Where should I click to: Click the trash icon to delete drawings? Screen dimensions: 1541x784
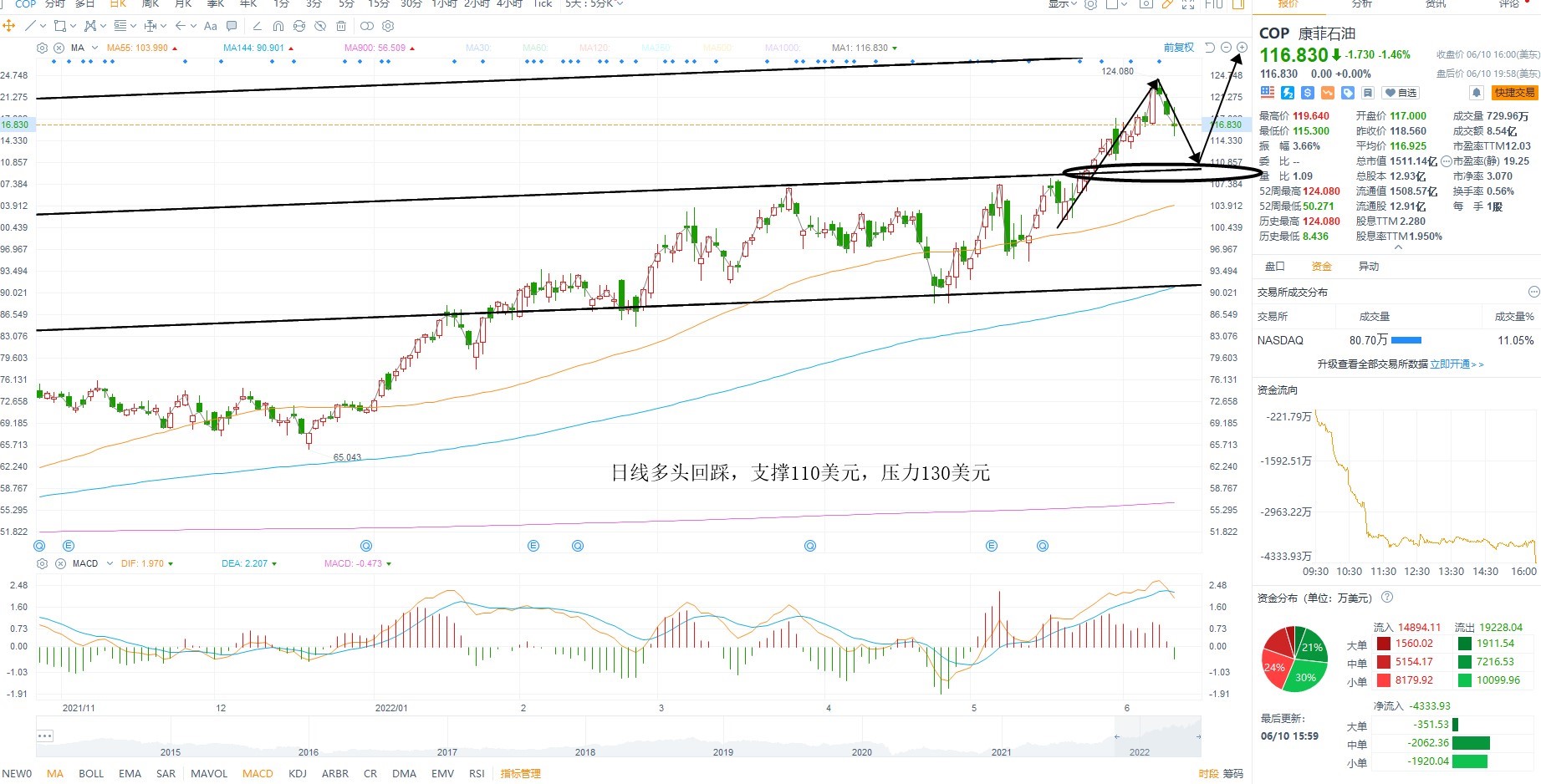click(341, 26)
